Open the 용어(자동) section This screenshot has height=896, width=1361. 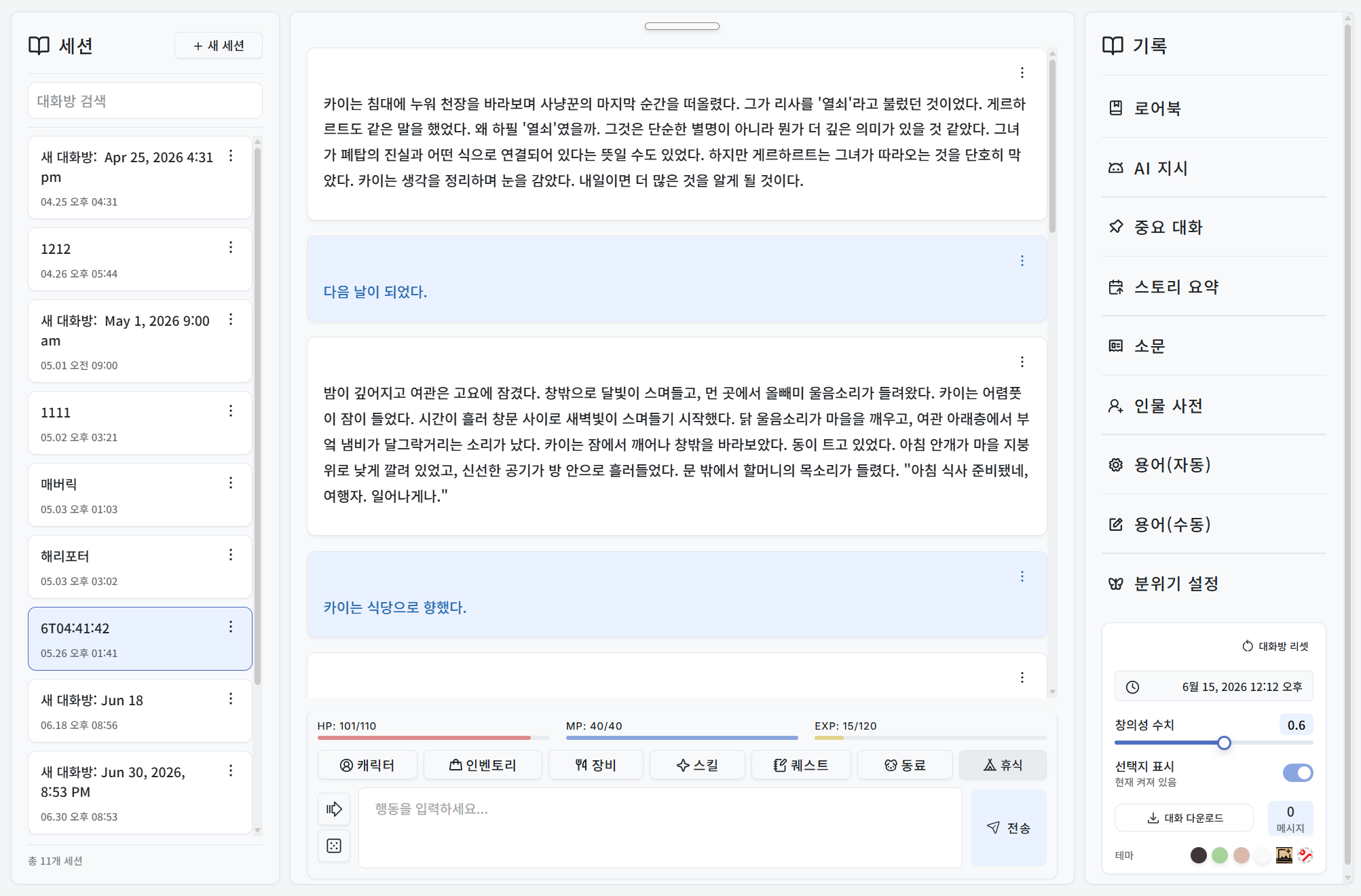tap(1214, 465)
